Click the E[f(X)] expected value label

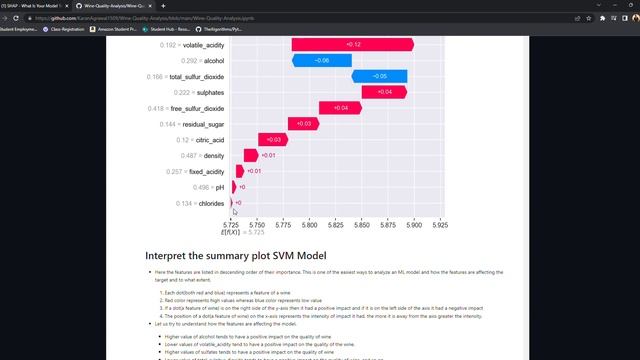tap(242, 233)
